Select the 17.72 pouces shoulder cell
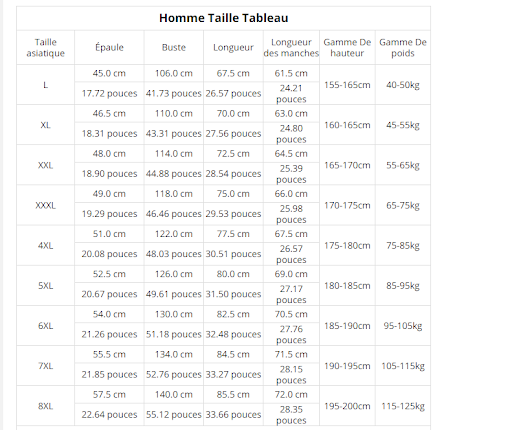The height and width of the screenshot is (430, 512). [x=109, y=93]
